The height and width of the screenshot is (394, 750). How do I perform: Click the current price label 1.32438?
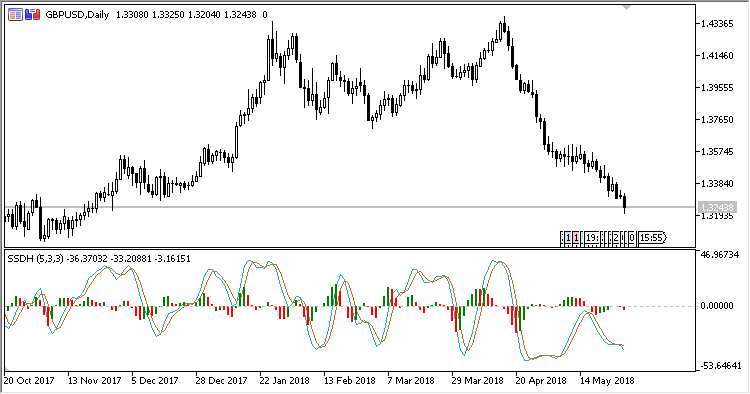click(717, 208)
